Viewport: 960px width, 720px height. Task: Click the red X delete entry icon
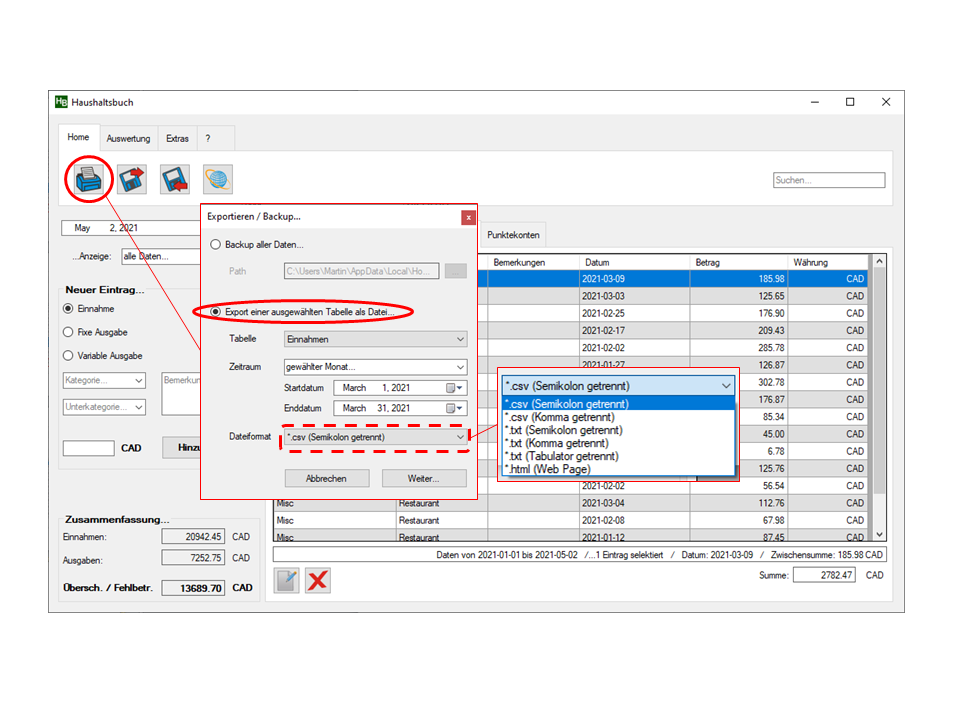point(318,581)
